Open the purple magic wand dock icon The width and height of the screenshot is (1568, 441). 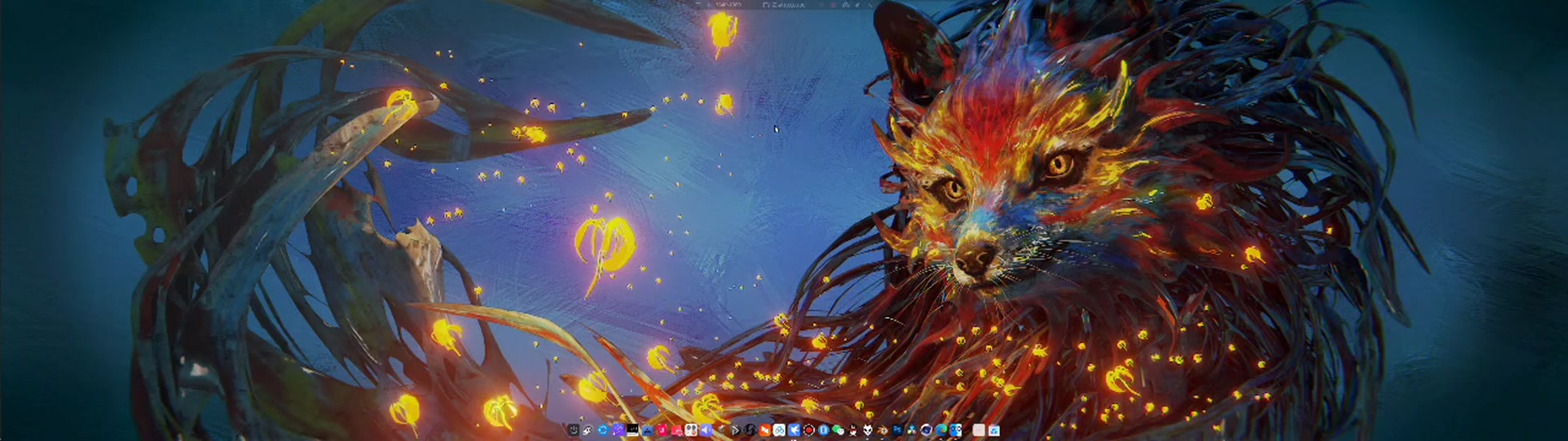point(619,430)
